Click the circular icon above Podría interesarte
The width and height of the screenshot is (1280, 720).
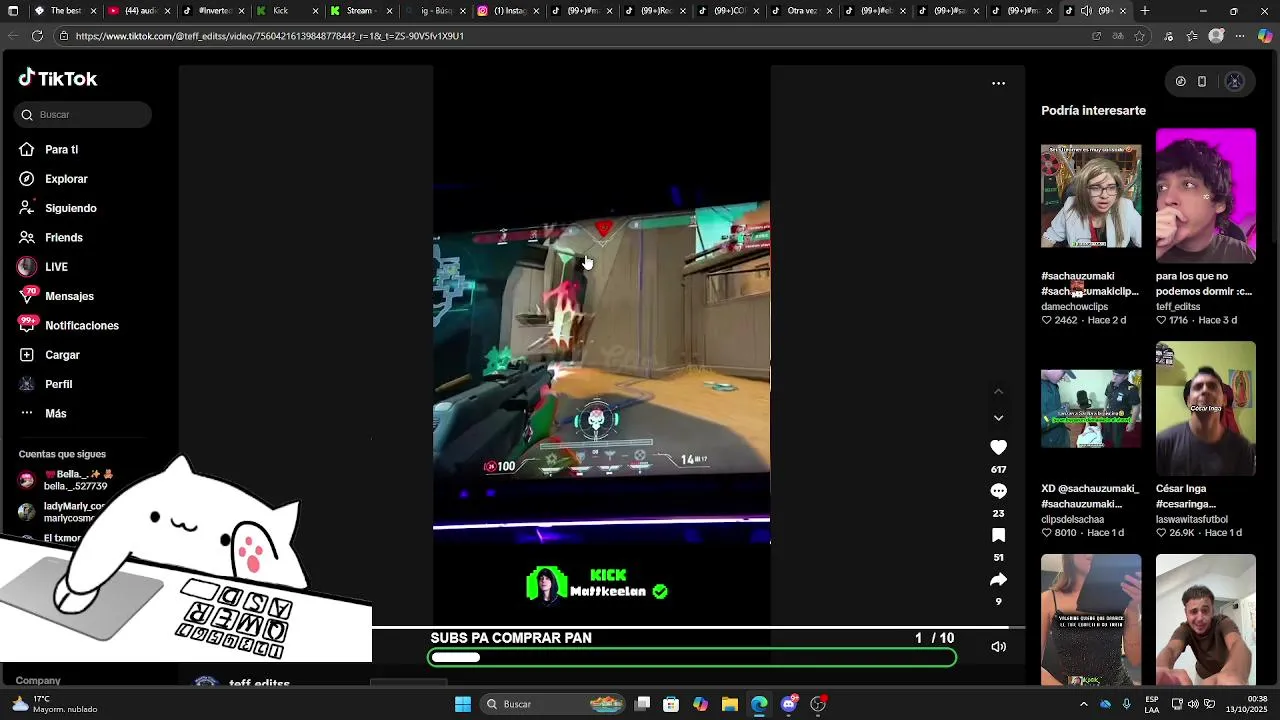tap(1180, 82)
